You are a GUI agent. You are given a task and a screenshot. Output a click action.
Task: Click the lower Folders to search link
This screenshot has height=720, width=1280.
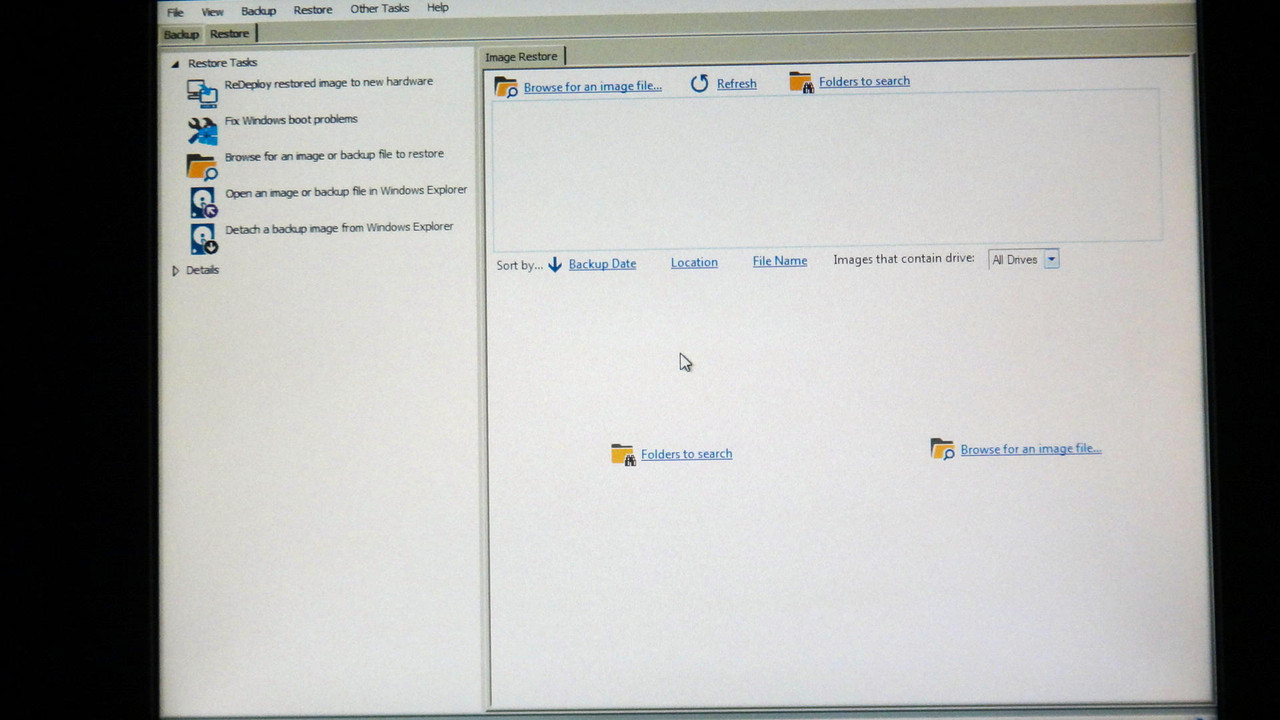(x=687, y=454)
